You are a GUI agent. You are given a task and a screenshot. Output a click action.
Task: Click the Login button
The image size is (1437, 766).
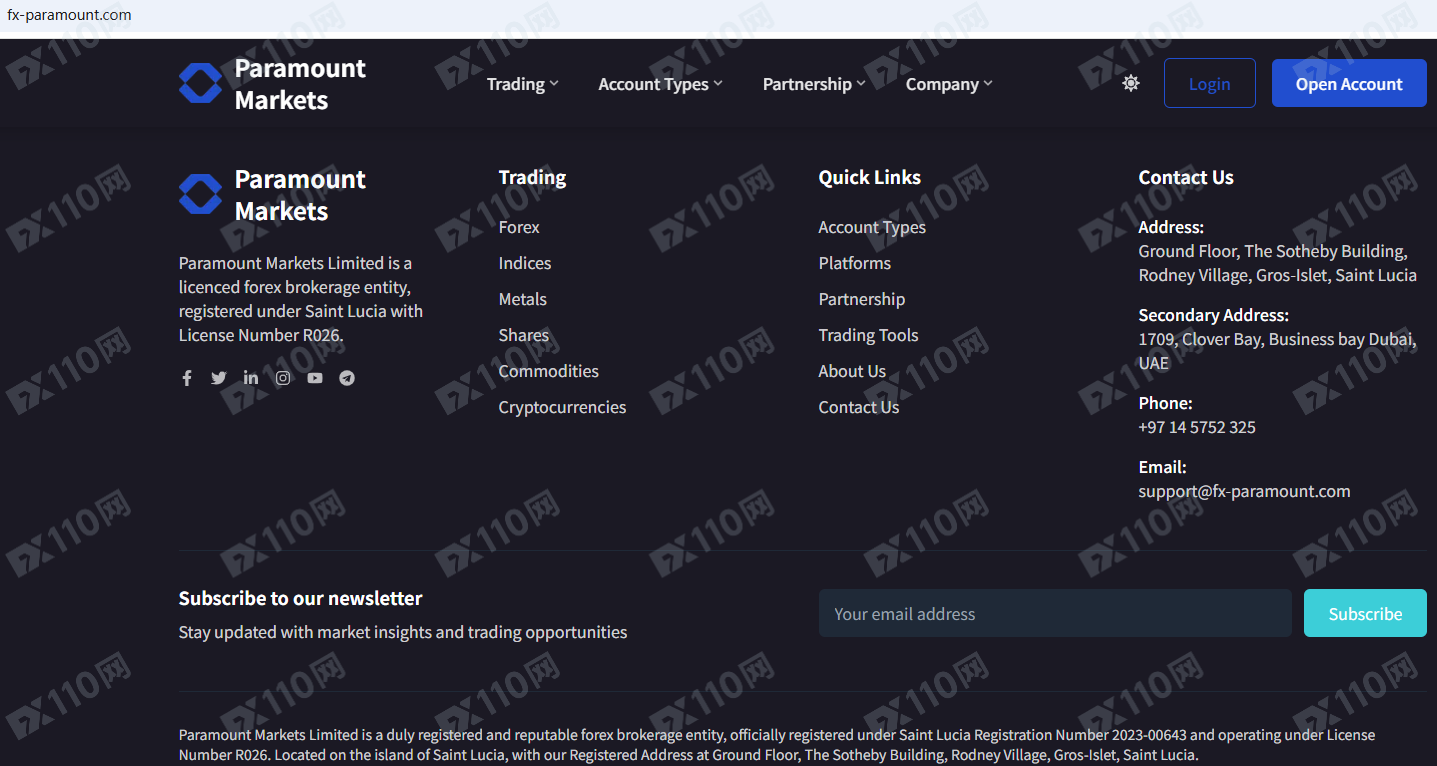pos(1209,83)
